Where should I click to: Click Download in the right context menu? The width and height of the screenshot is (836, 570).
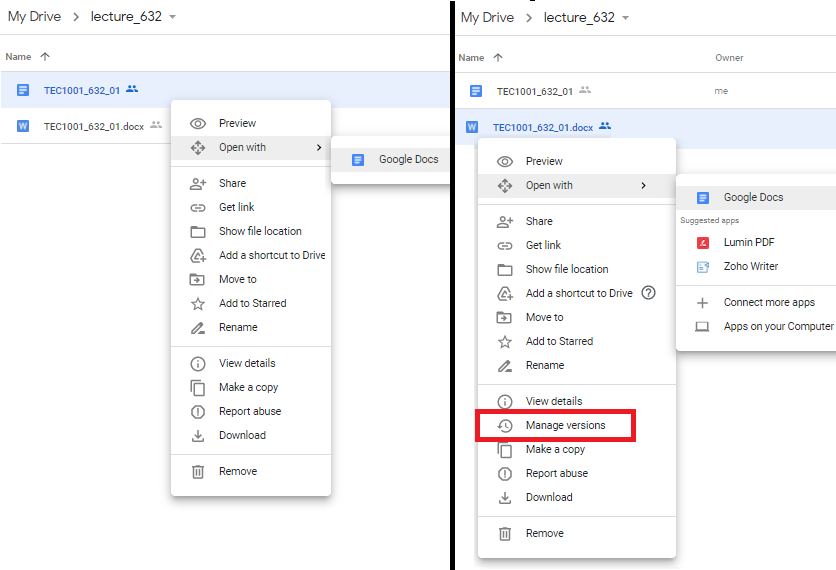pyautogui.click(x=549, y=497)
